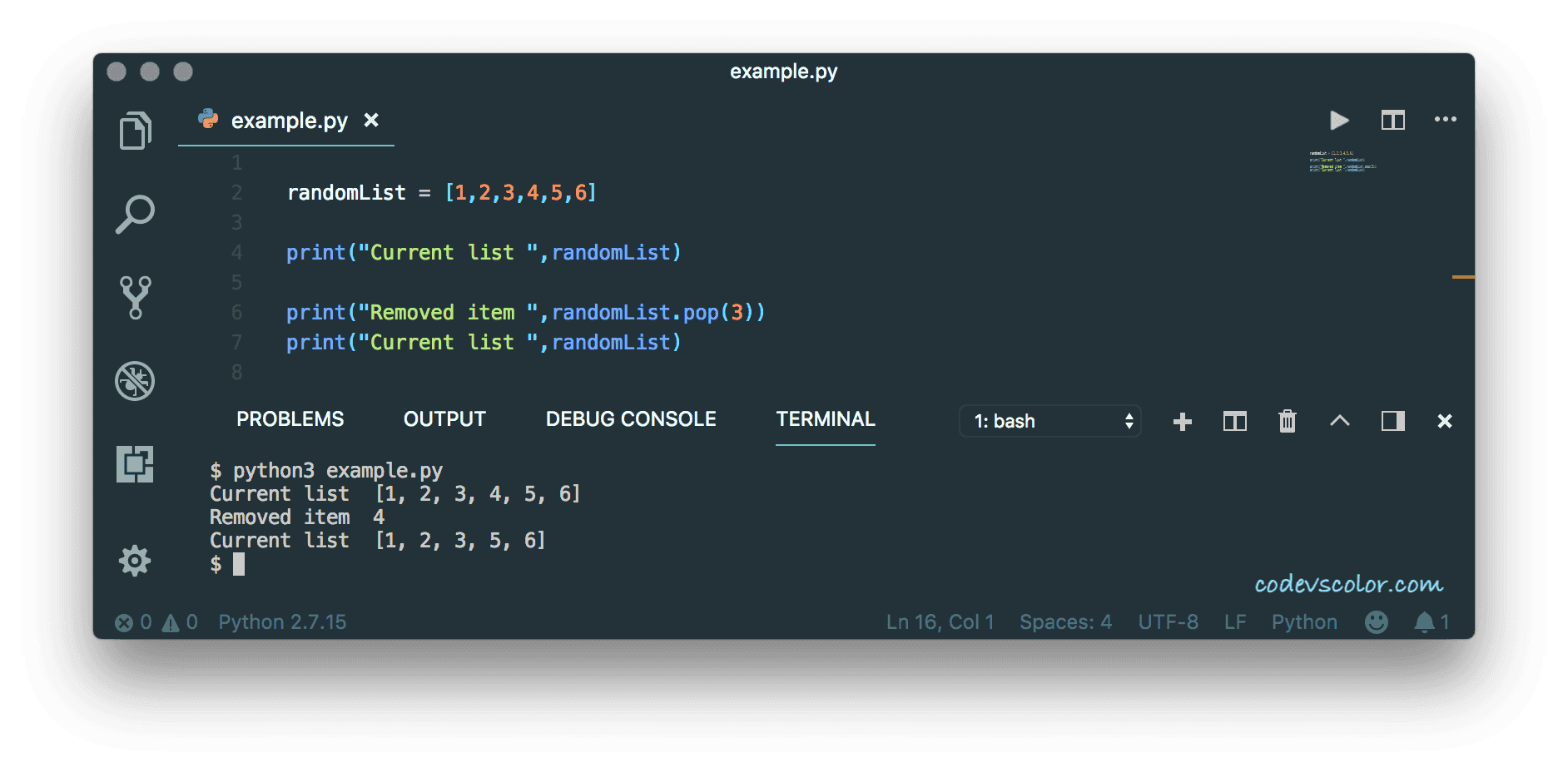Click line number 6 in gutter

237,313
